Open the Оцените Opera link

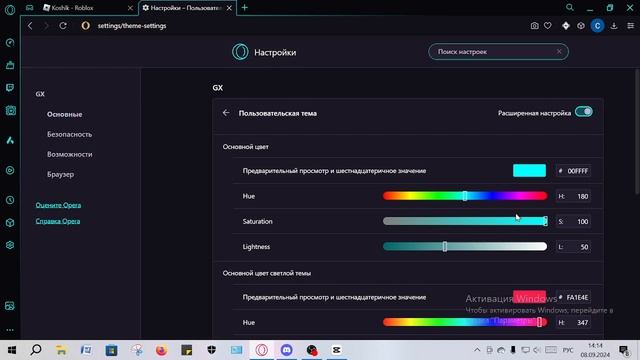click(58, 205)
